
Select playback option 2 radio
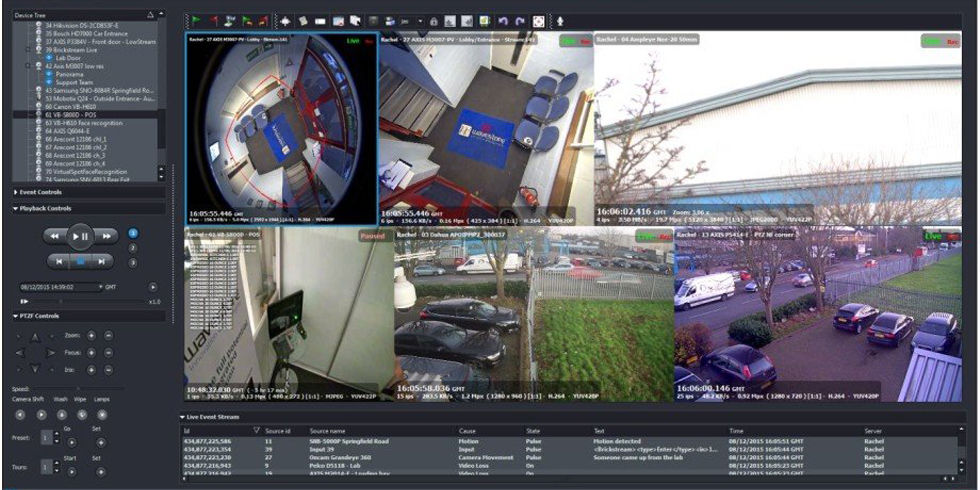[x=132, y=248]
